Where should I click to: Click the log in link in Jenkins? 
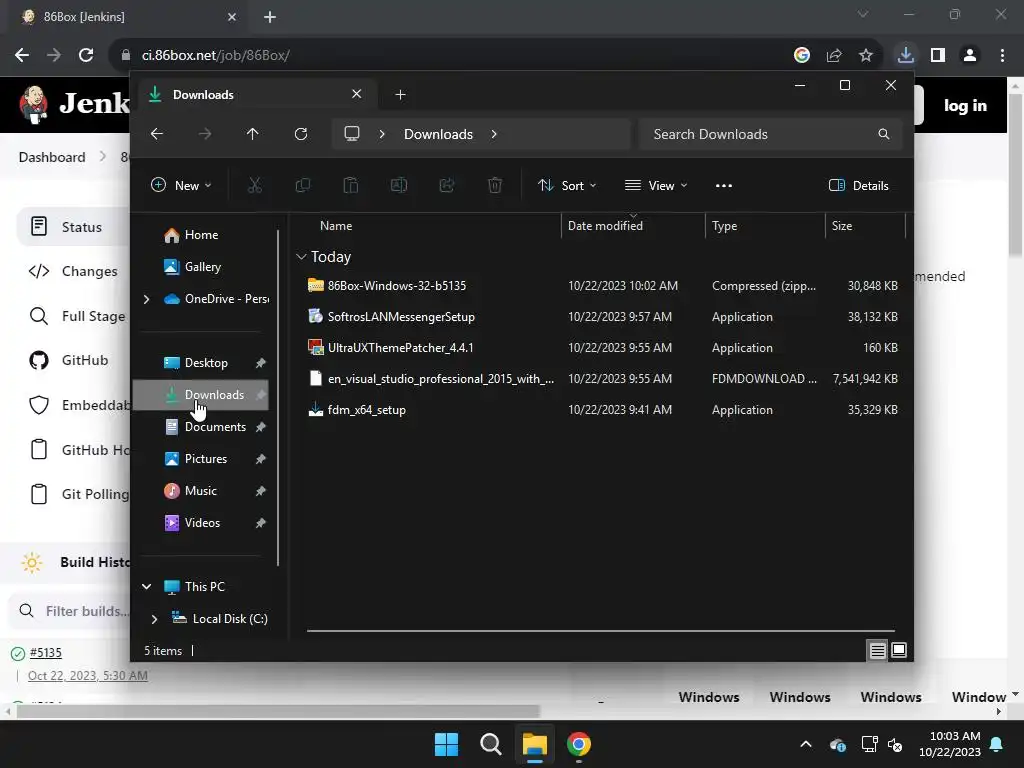pos(965,105)
